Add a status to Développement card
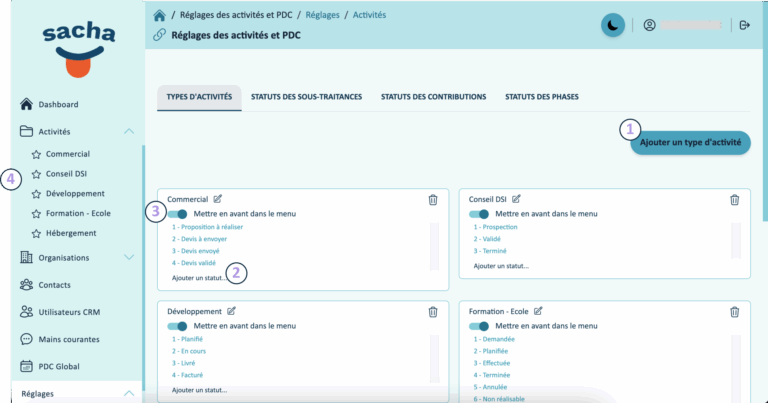This screenshot has width=768, height=403. 199,390
